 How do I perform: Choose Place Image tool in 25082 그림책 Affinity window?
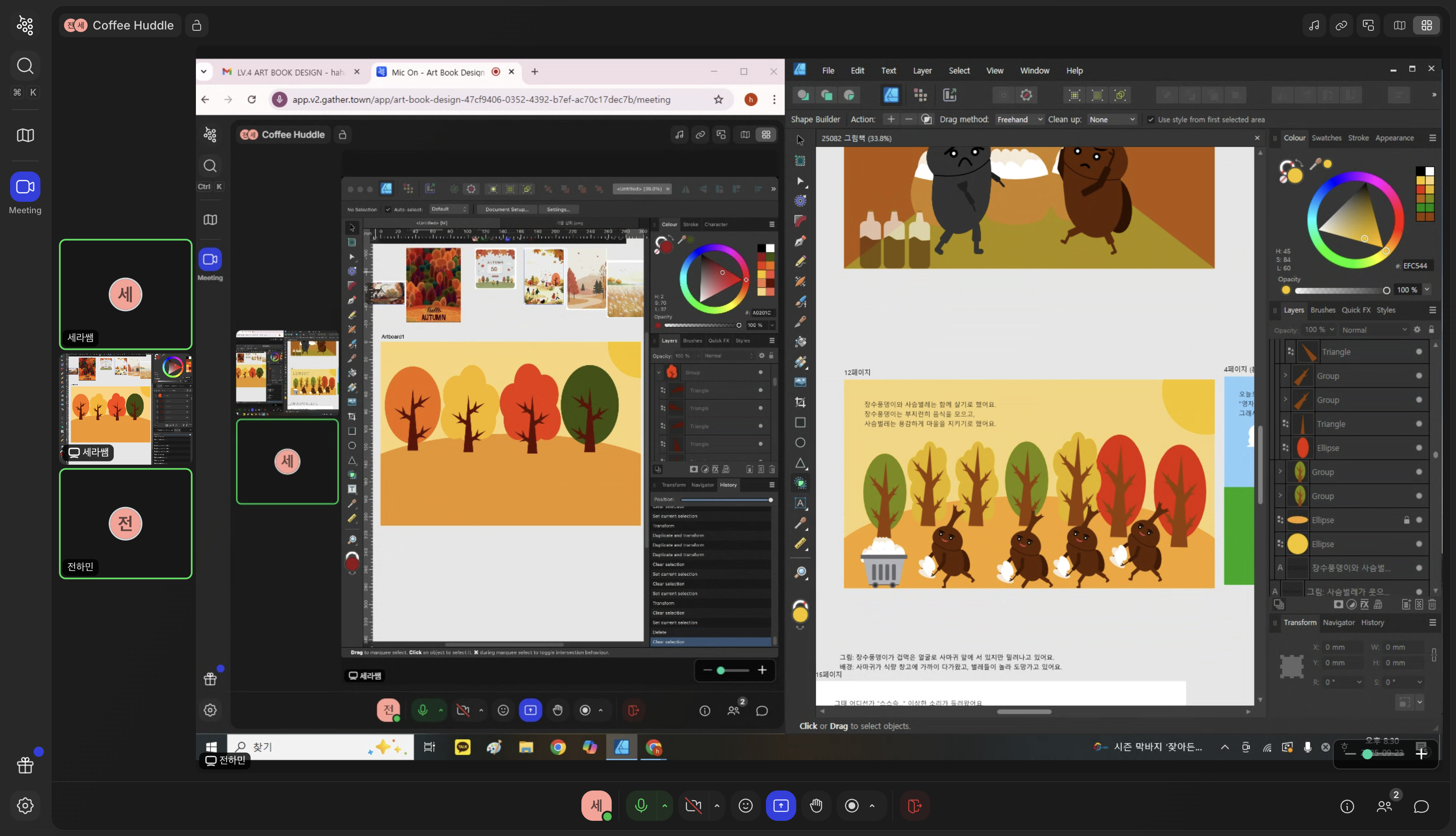[800, 382]
